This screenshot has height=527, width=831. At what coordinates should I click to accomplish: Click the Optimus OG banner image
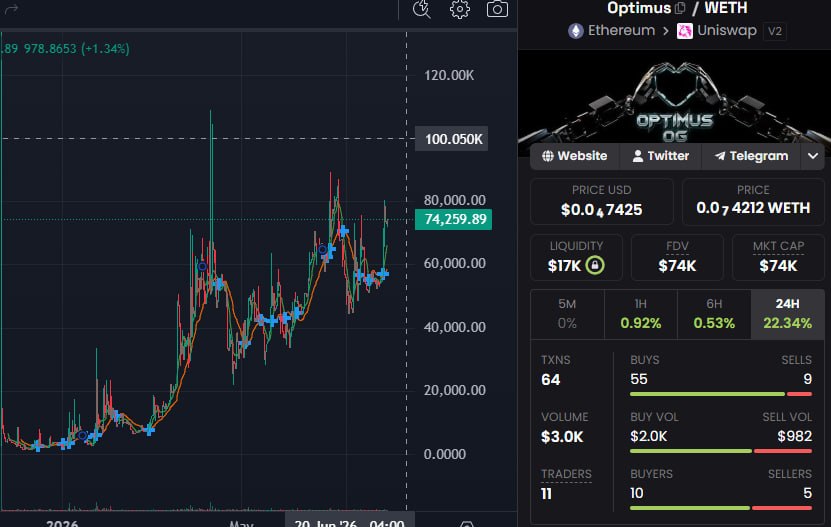click(x=674, y=98)
